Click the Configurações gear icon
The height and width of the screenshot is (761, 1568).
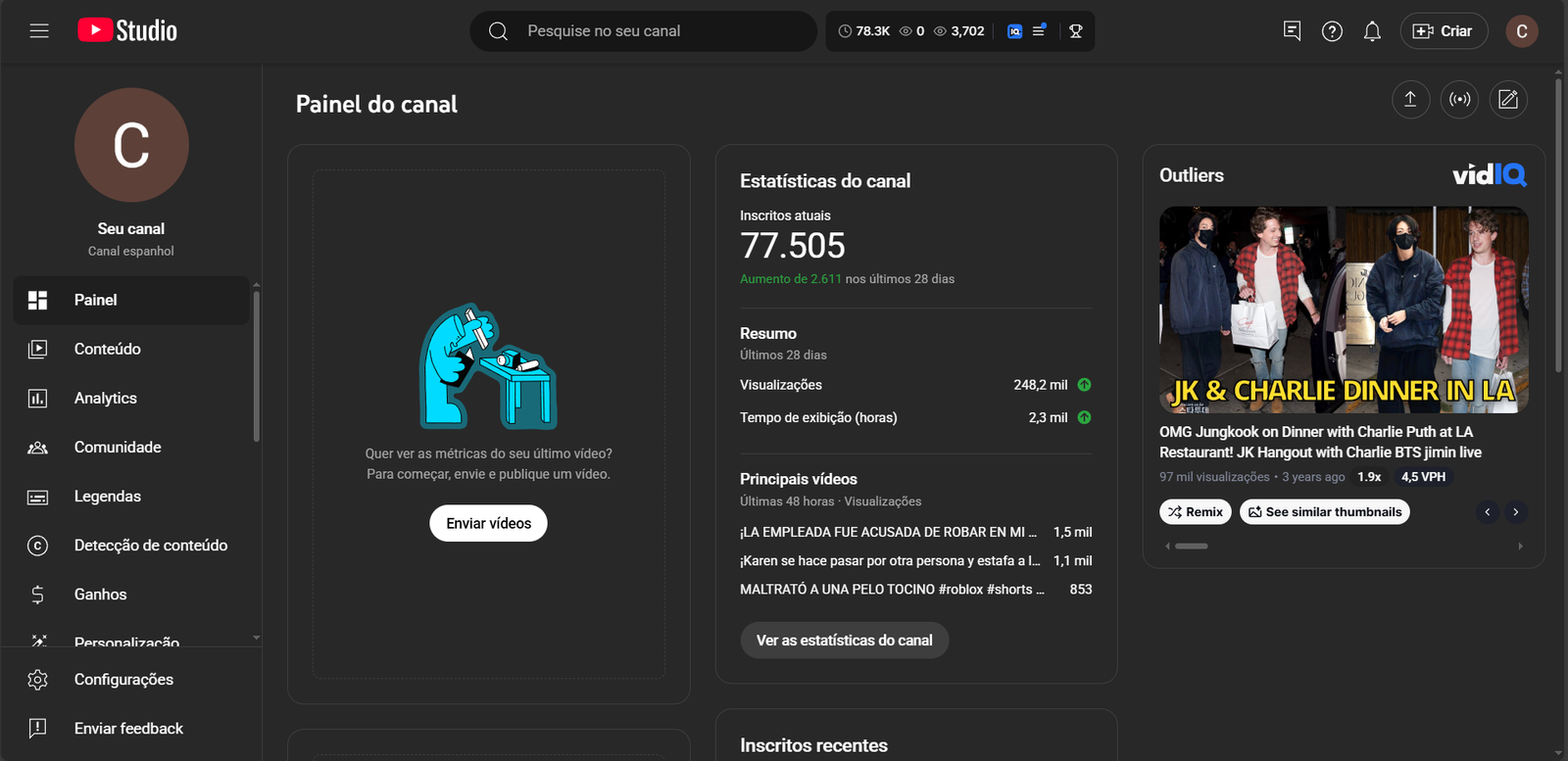37,680
